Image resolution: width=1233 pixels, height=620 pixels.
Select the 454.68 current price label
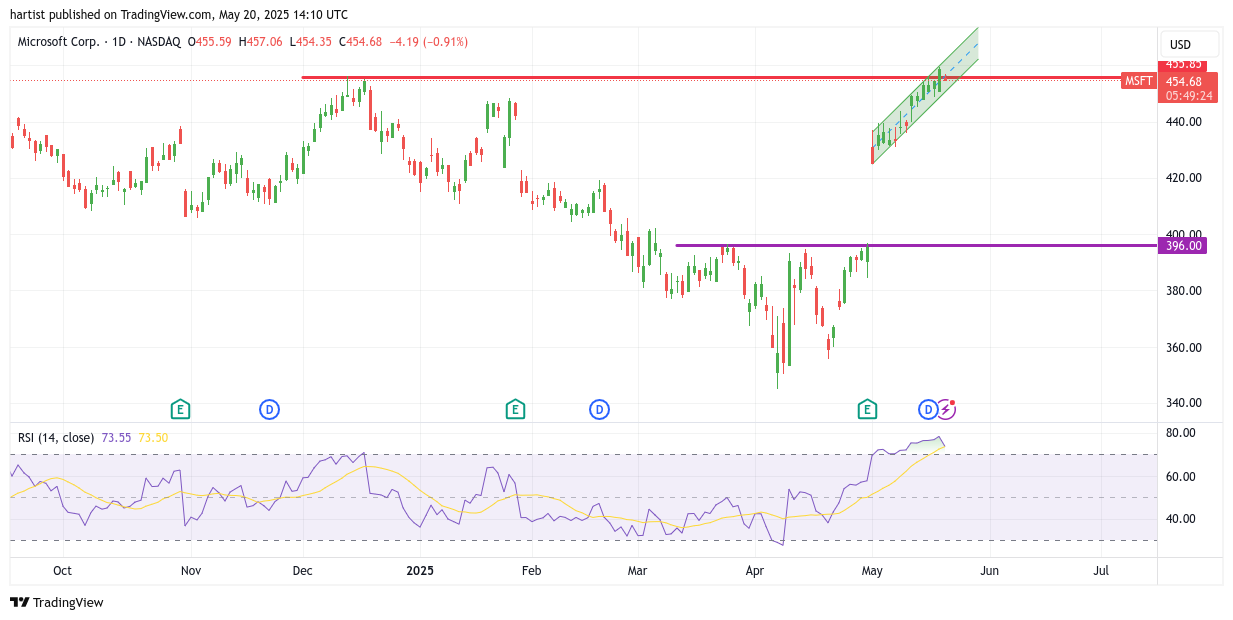[1183, 82]
